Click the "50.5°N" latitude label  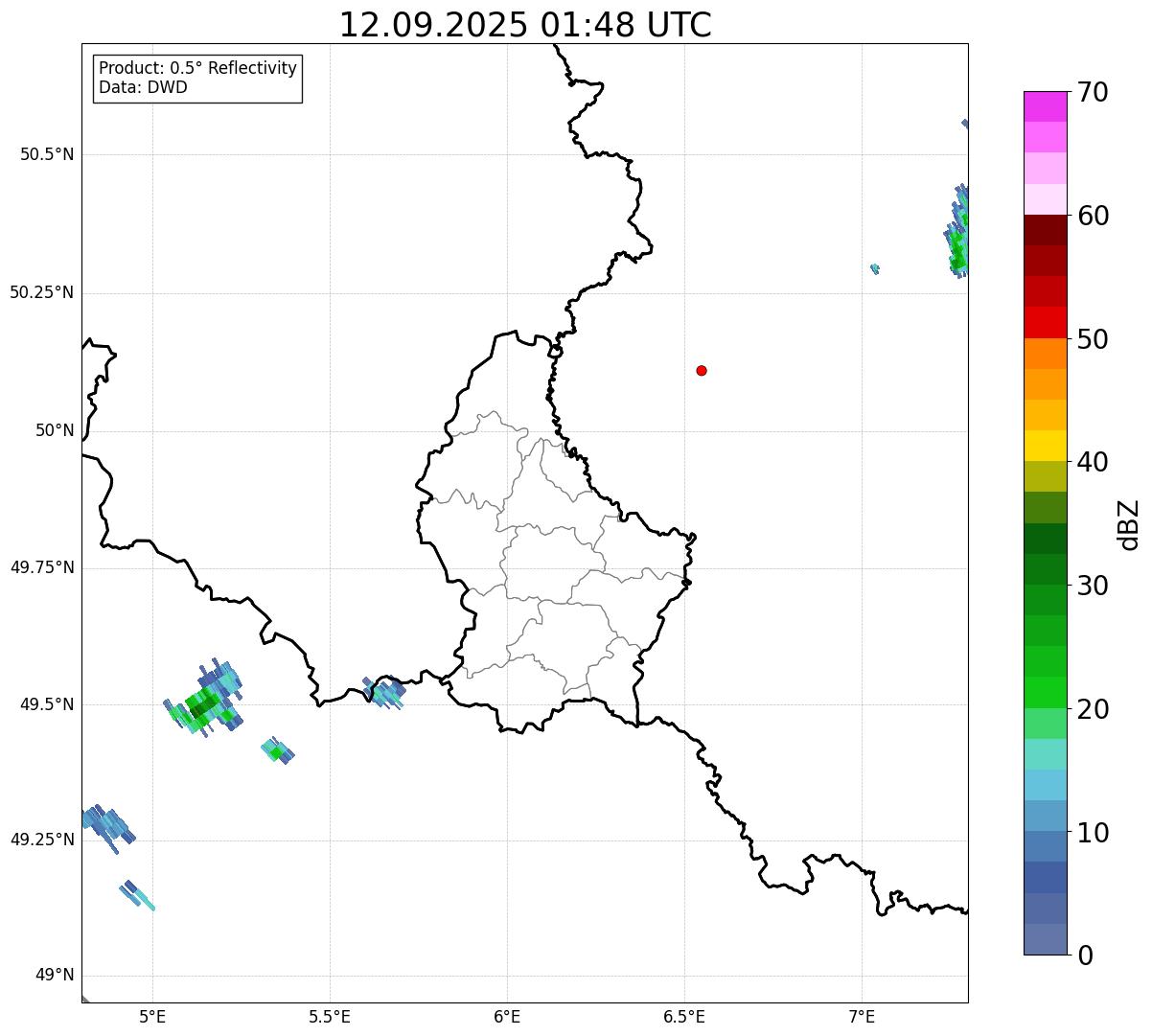click(46, 154)
